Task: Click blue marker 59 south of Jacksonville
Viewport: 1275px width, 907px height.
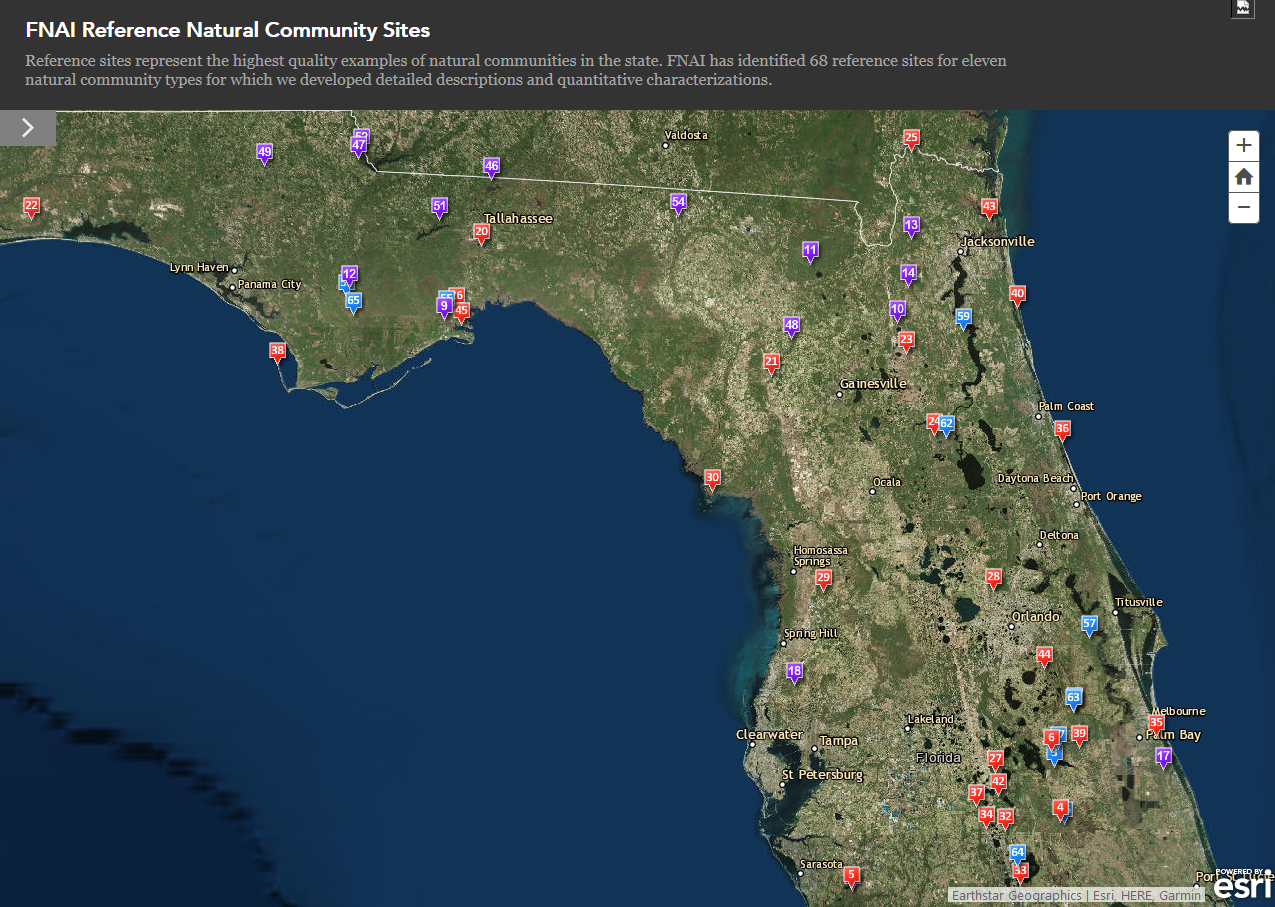Action: pyautogui.click(x=963, y=317)
